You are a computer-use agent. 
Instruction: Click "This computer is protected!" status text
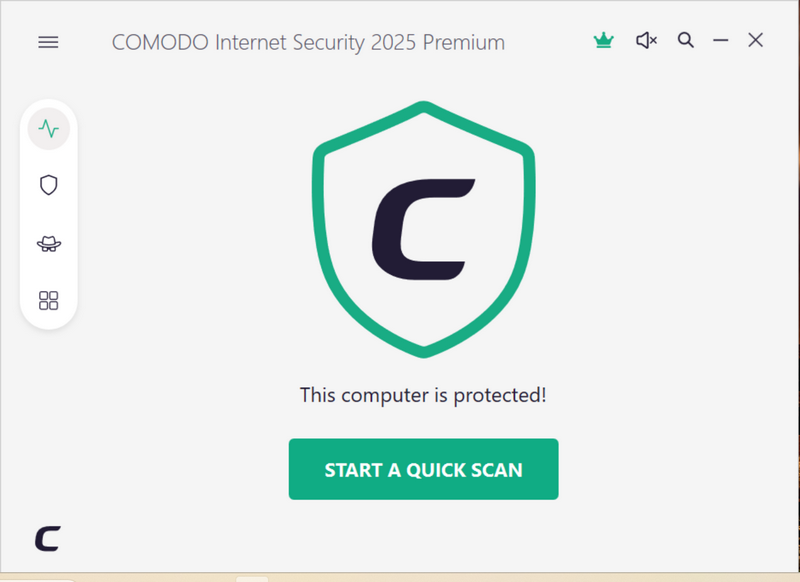click(423, 394)
